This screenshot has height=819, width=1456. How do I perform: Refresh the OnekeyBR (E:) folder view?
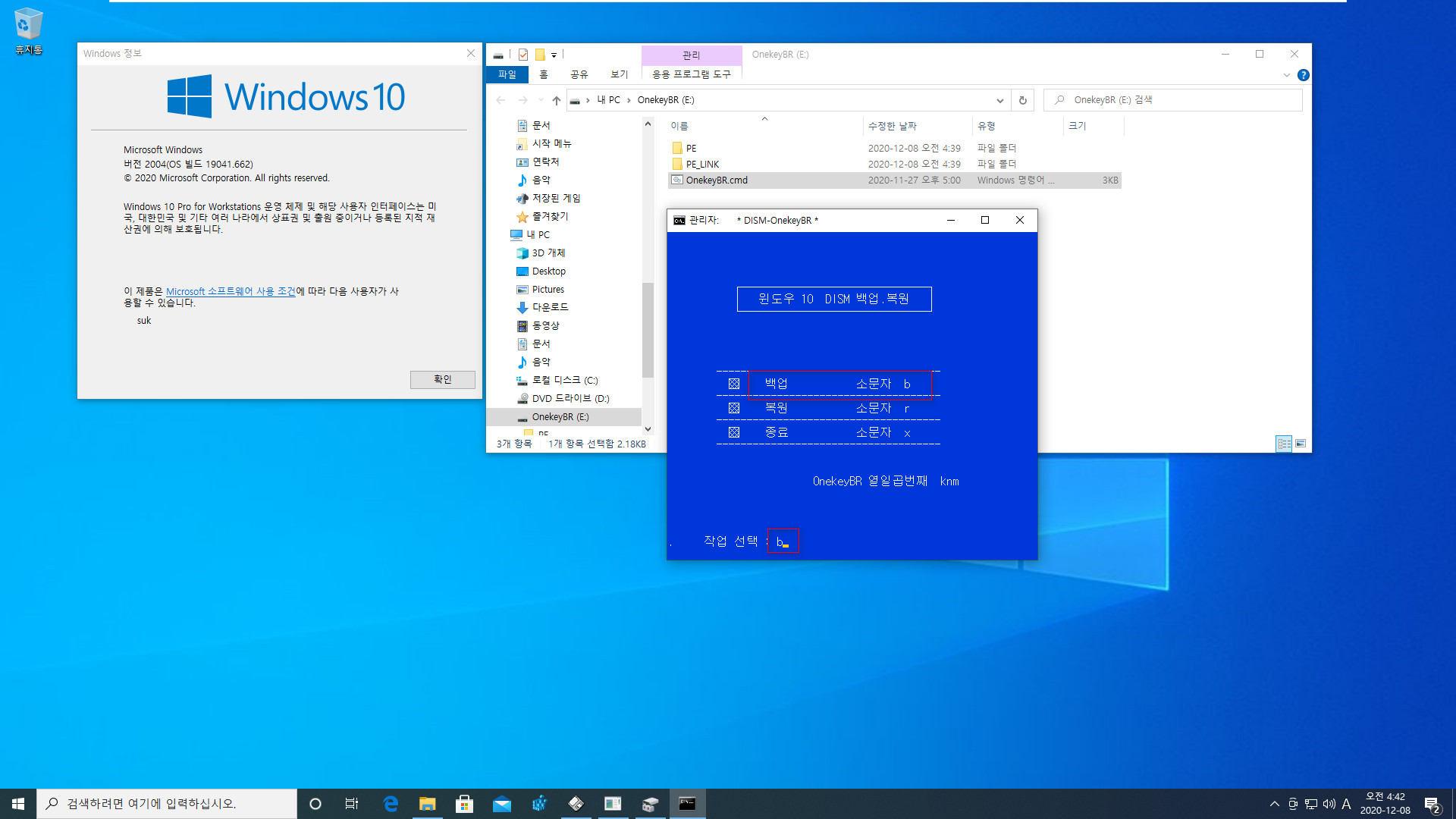point(1022,100)
